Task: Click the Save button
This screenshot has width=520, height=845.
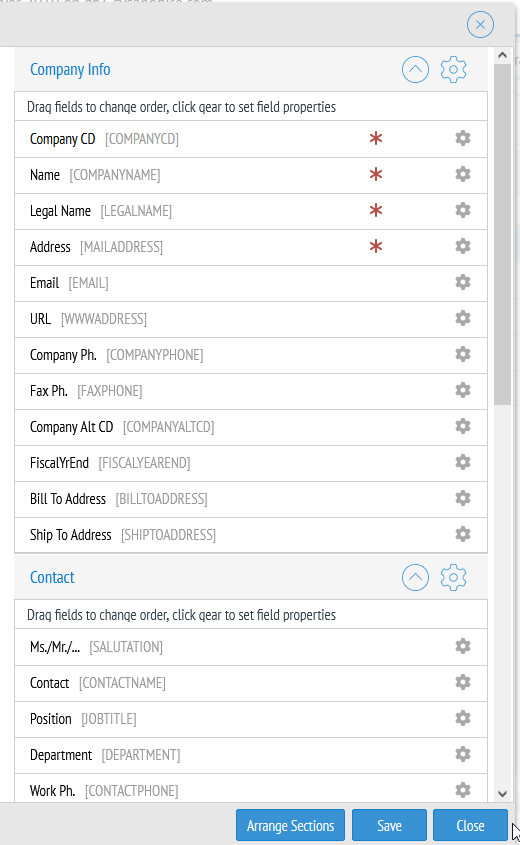Action: click(x=389, y=826)
